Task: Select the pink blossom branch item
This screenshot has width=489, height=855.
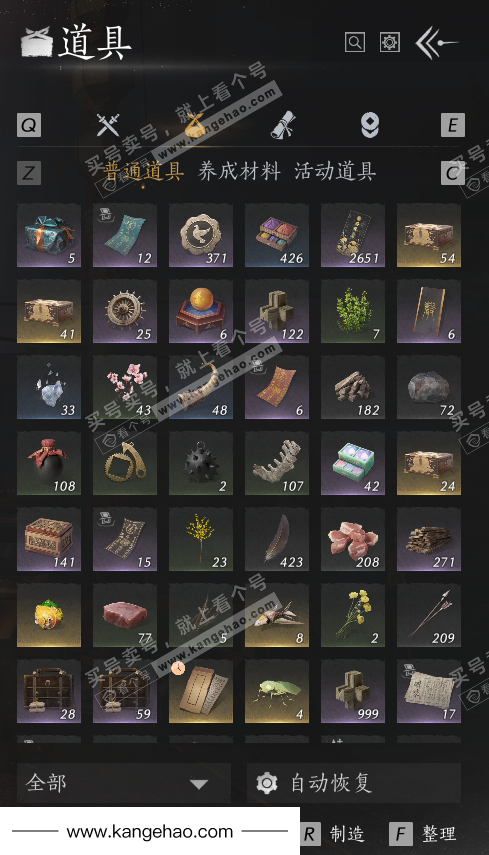Action: 125,388
